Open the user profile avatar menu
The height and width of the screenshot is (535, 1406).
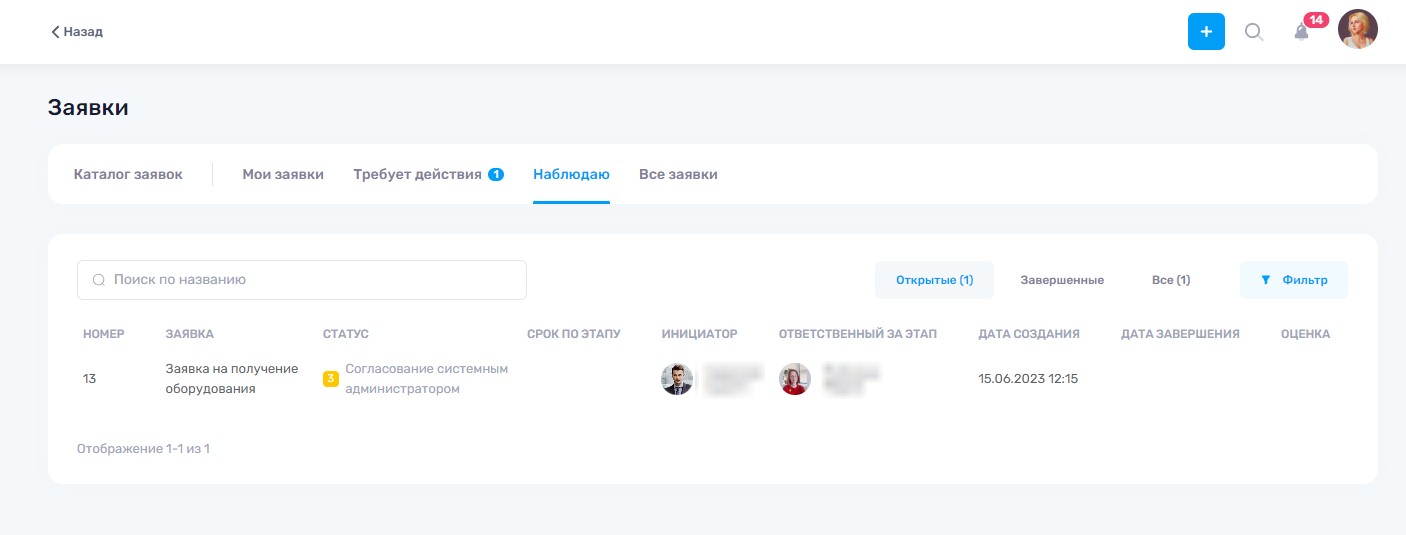[1358, 30]
